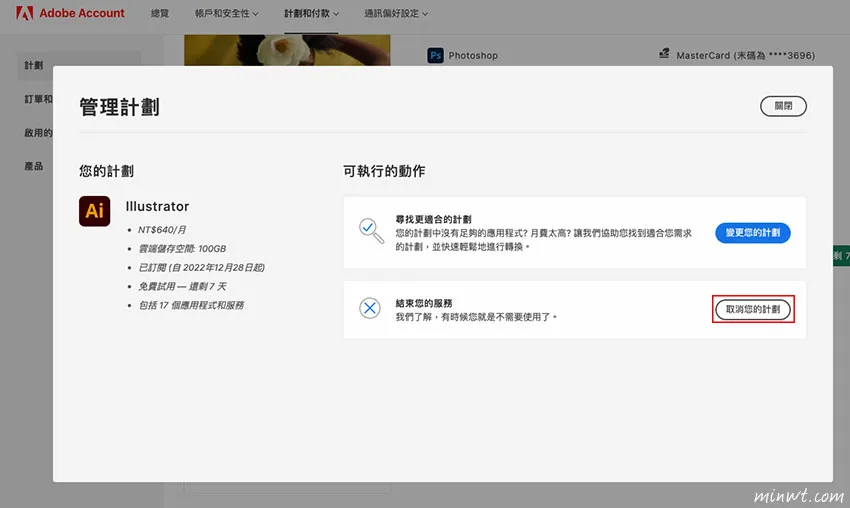Click the MasterCard ending 3696 text

[x=744, y=55]
